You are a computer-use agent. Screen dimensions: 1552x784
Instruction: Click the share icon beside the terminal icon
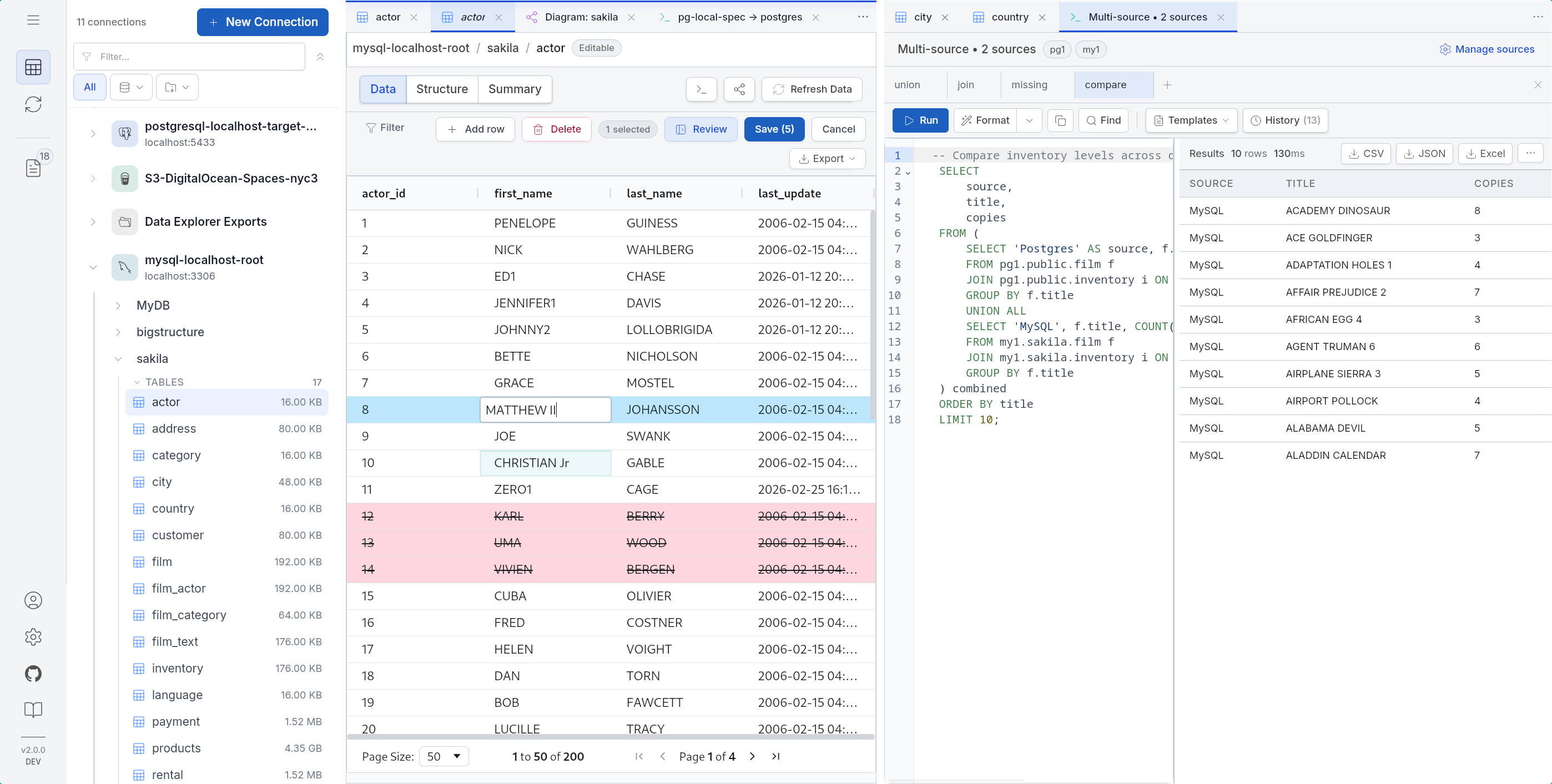coord(739,89)
